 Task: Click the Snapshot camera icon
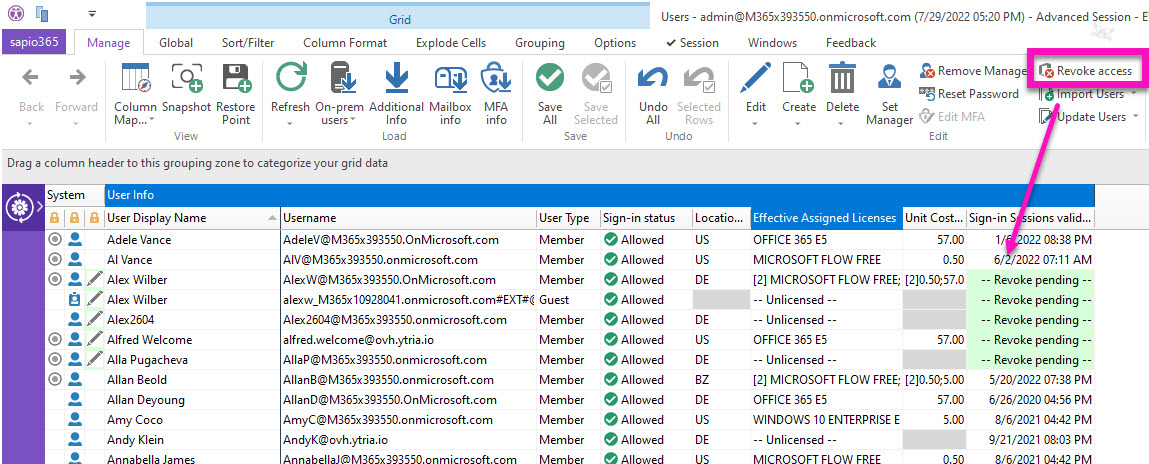coord(186,80)
